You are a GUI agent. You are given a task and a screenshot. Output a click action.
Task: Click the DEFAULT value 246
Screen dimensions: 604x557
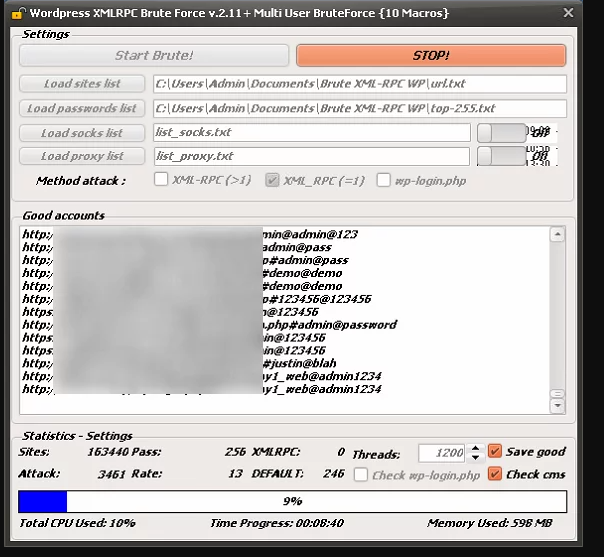pos(334,473)
